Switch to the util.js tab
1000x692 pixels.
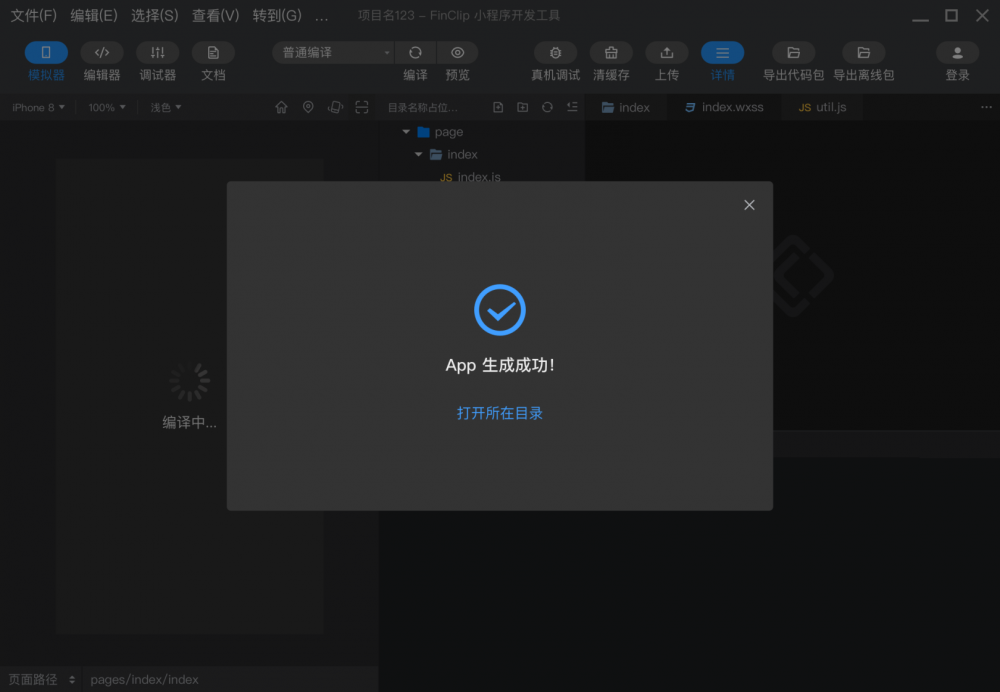(822, 107)
